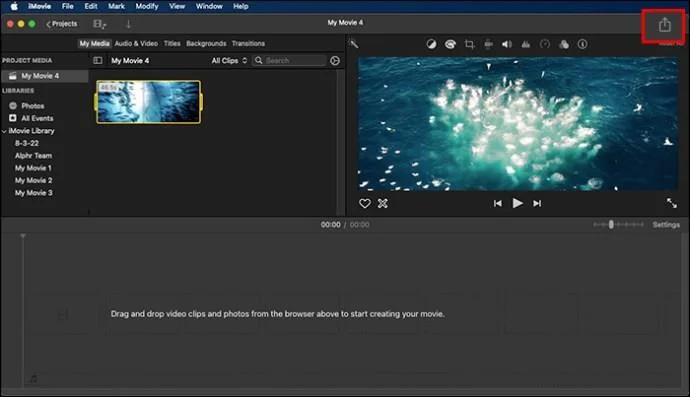The width and height of the screenshot is (690, 397).
Task: Play the movie preview
Action: [x=518, y=203]
